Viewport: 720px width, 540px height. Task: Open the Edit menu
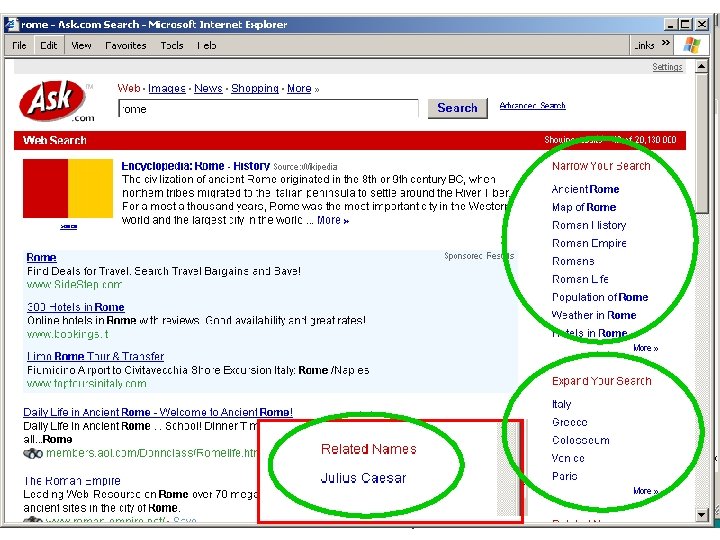(48, 45)
